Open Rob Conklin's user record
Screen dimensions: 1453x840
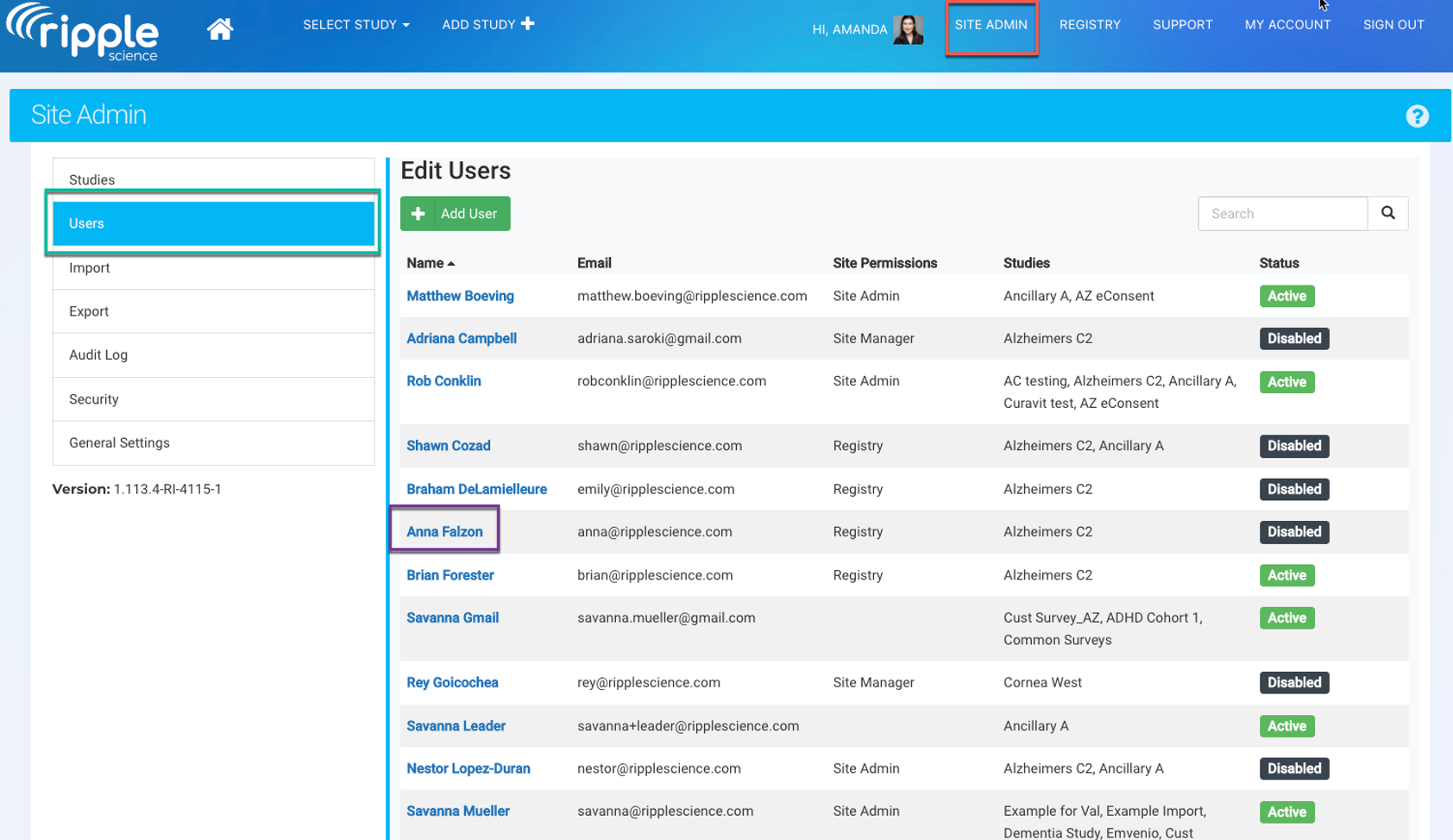click(443, 381)
